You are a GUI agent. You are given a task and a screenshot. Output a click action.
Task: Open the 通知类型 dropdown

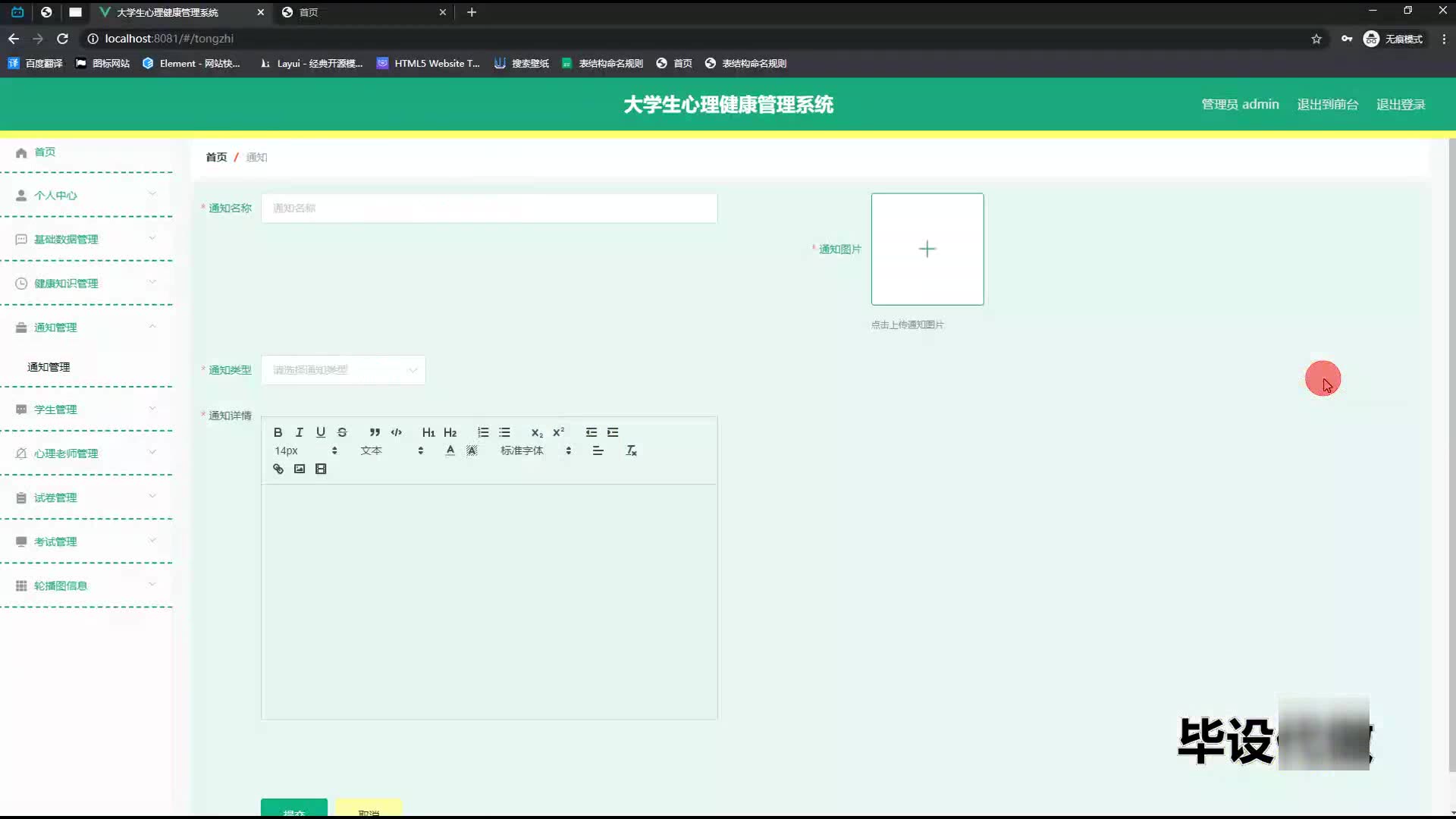(343, 370)
